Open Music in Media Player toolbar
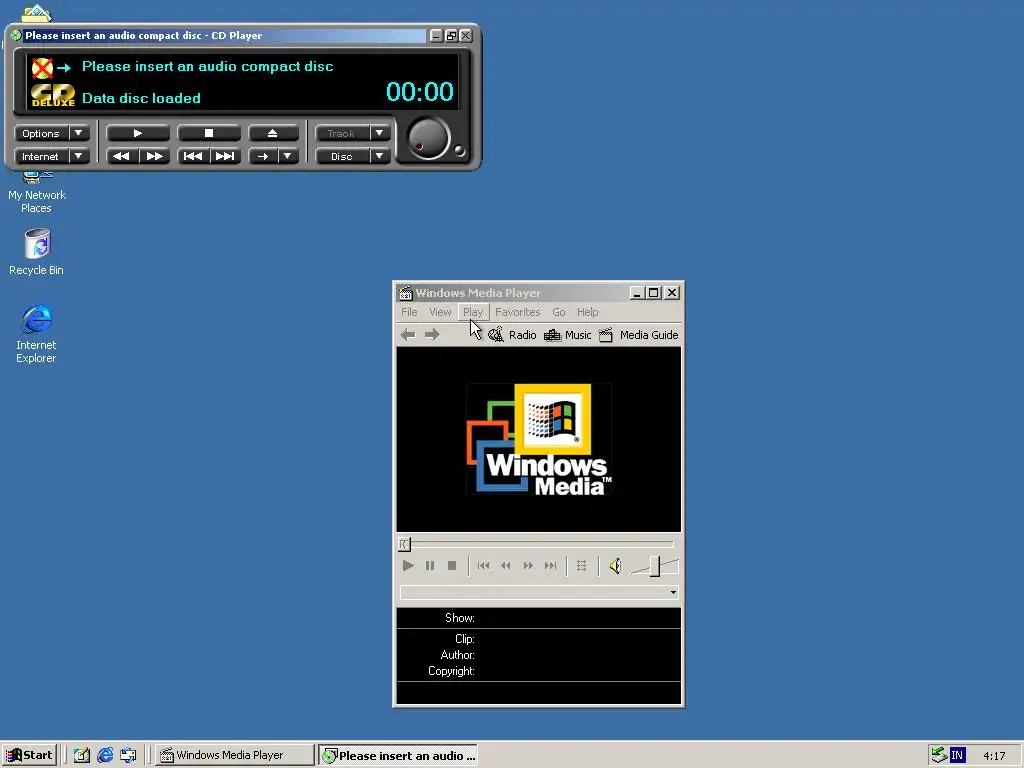The width and height of the screenshot is (1024, 768). click(x=568, y=335)
